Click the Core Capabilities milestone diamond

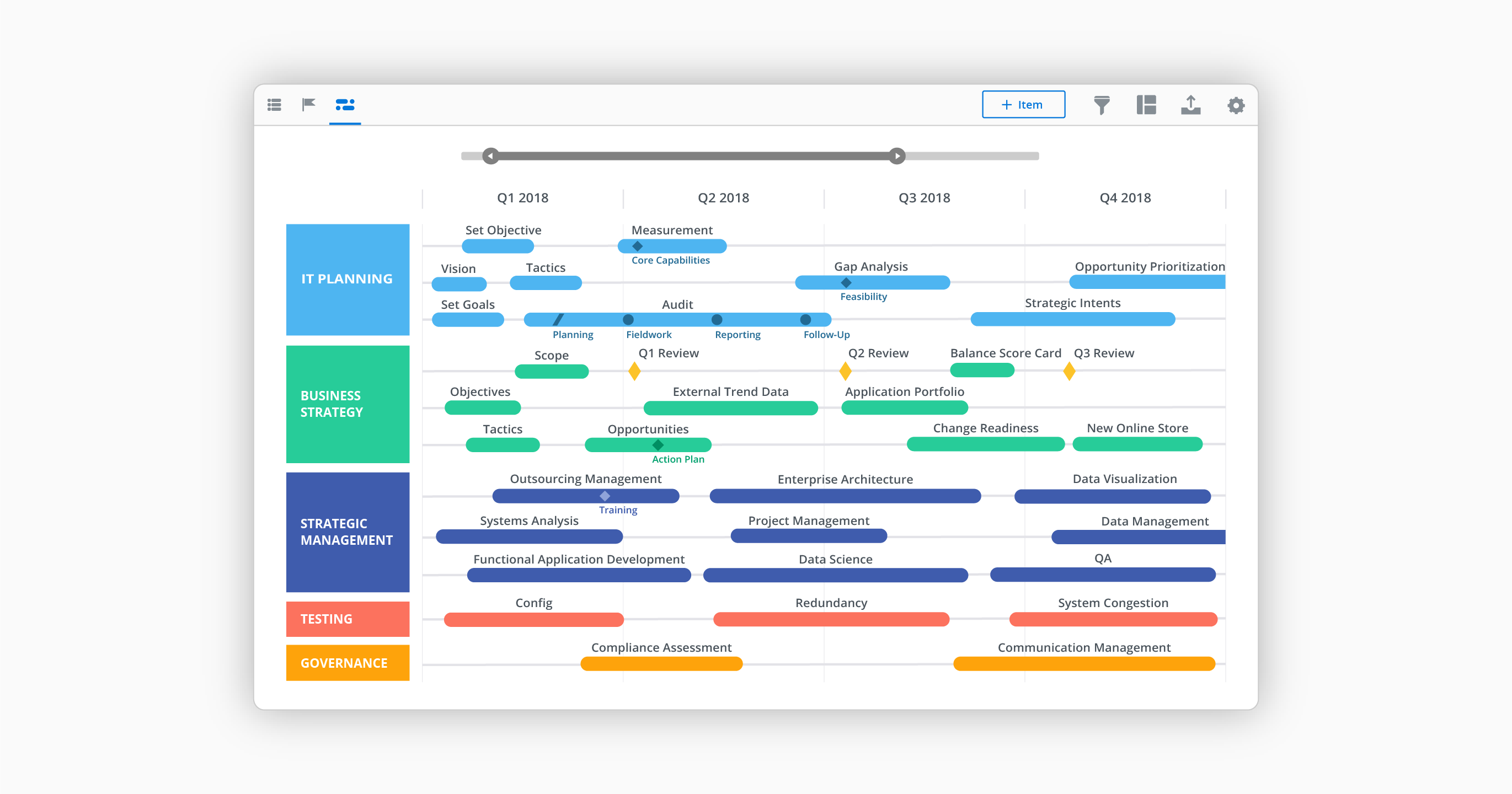point(638,246)
